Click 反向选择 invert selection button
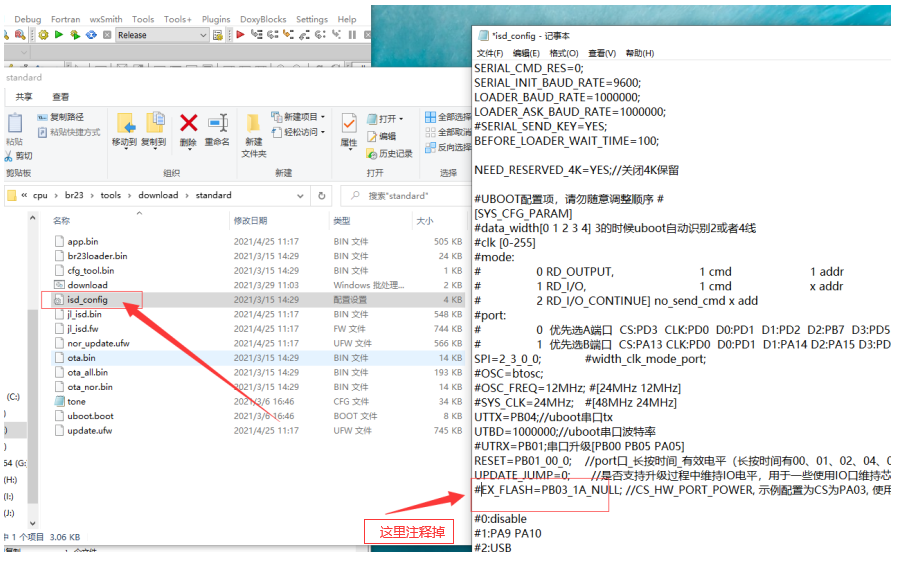The width and height of the screenshot is (907, 564). tap(448, 148)
